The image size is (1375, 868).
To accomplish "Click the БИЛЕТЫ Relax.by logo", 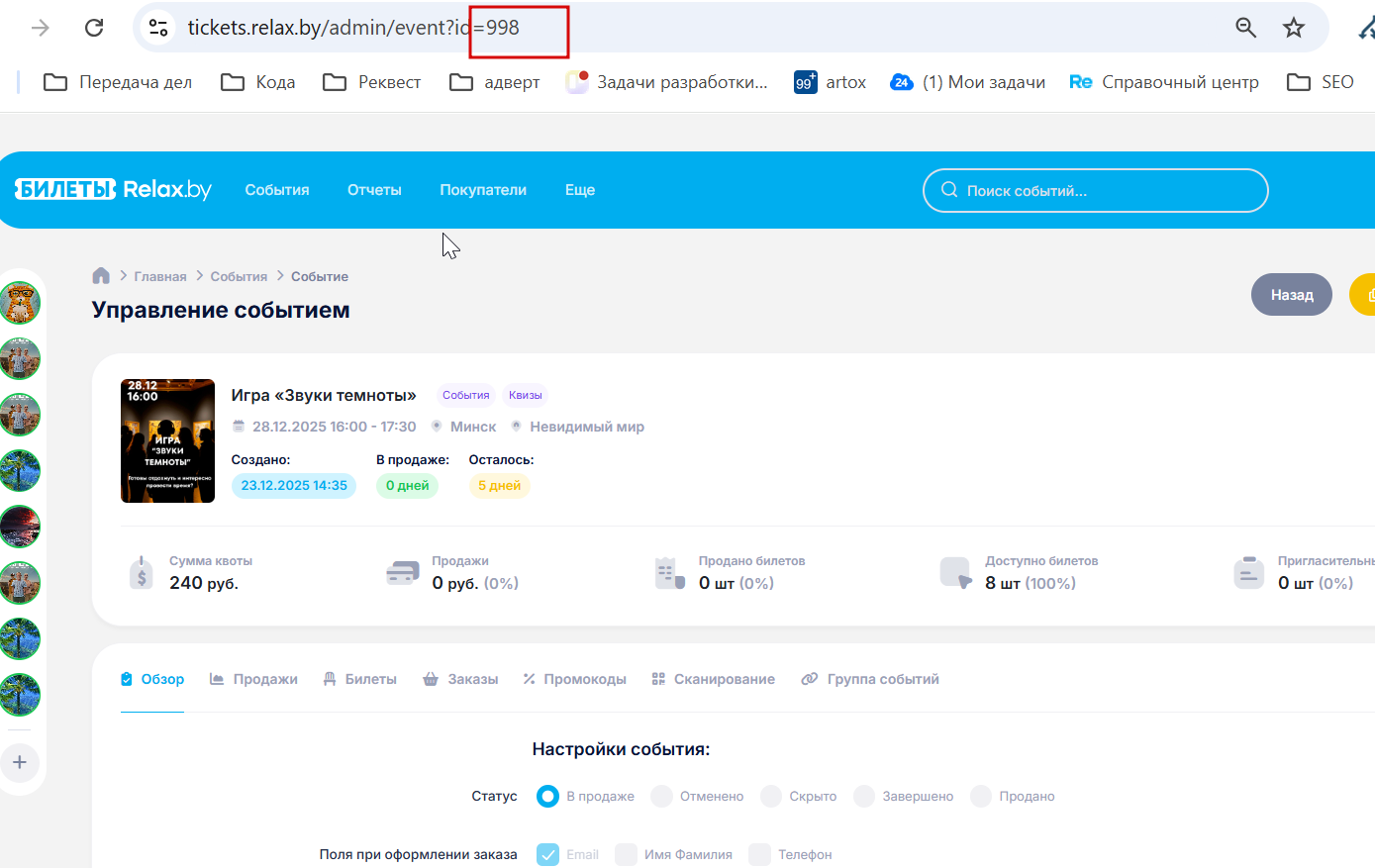I will (113, 189).
